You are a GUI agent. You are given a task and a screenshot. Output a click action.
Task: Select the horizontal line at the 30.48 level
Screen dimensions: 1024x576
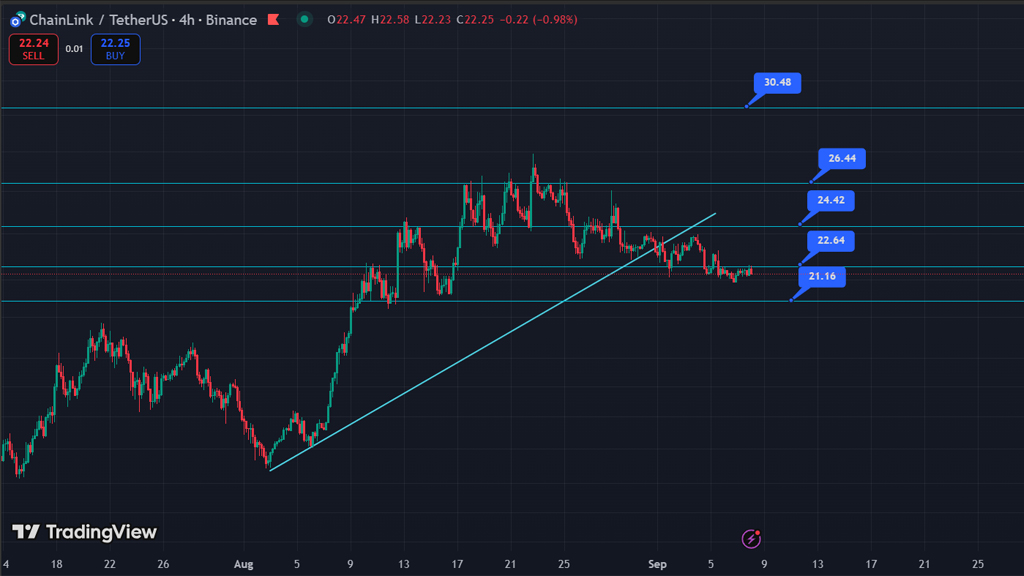400,108
